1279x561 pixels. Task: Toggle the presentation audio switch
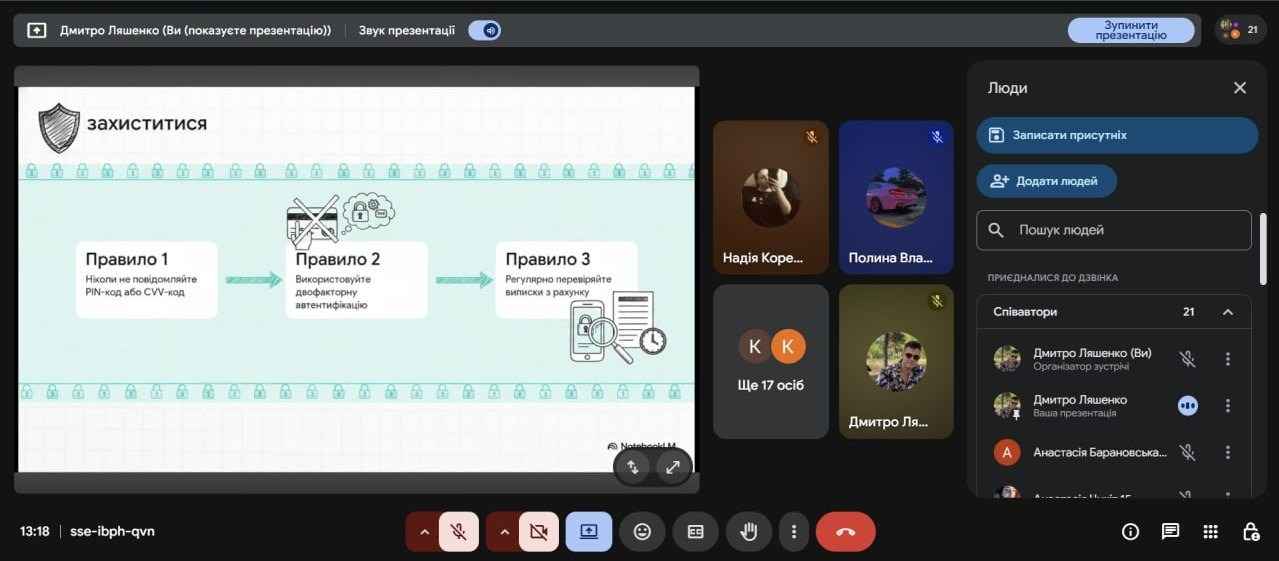484,30
